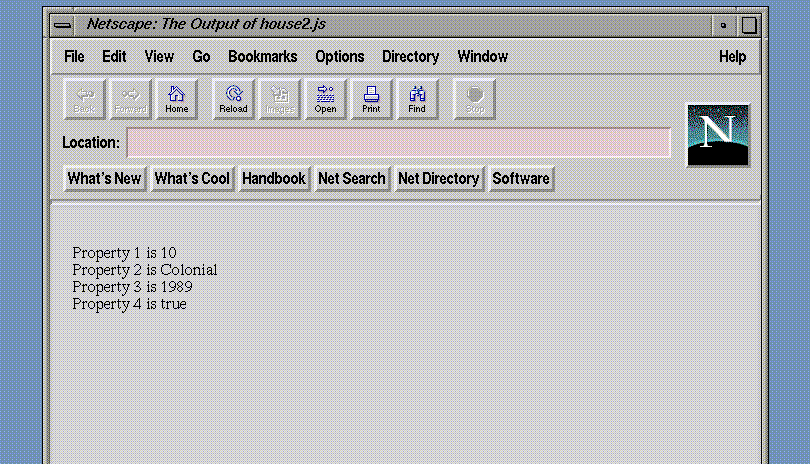Open the Handbook button
Viewport: 810px width, 464px height.
click(x=274, y=179)
